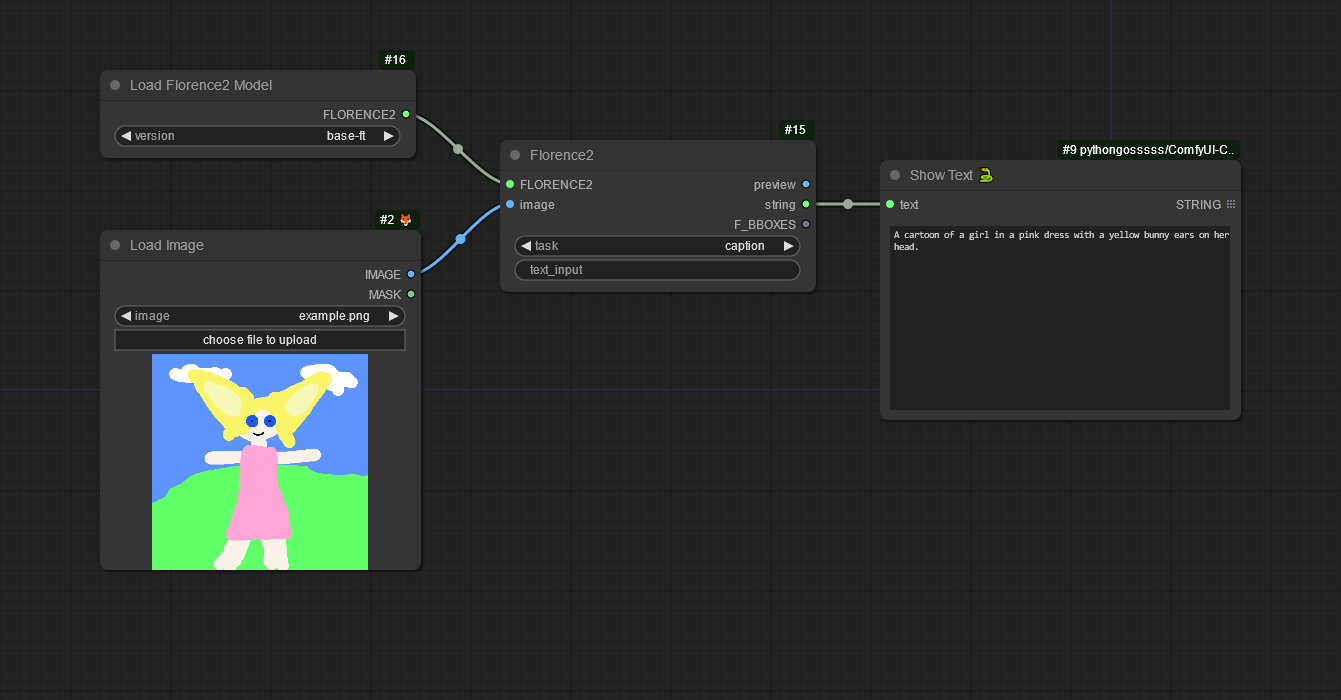Click the Load Florence2 Model title
1341x700 pixels.
(x=201, y=85)
